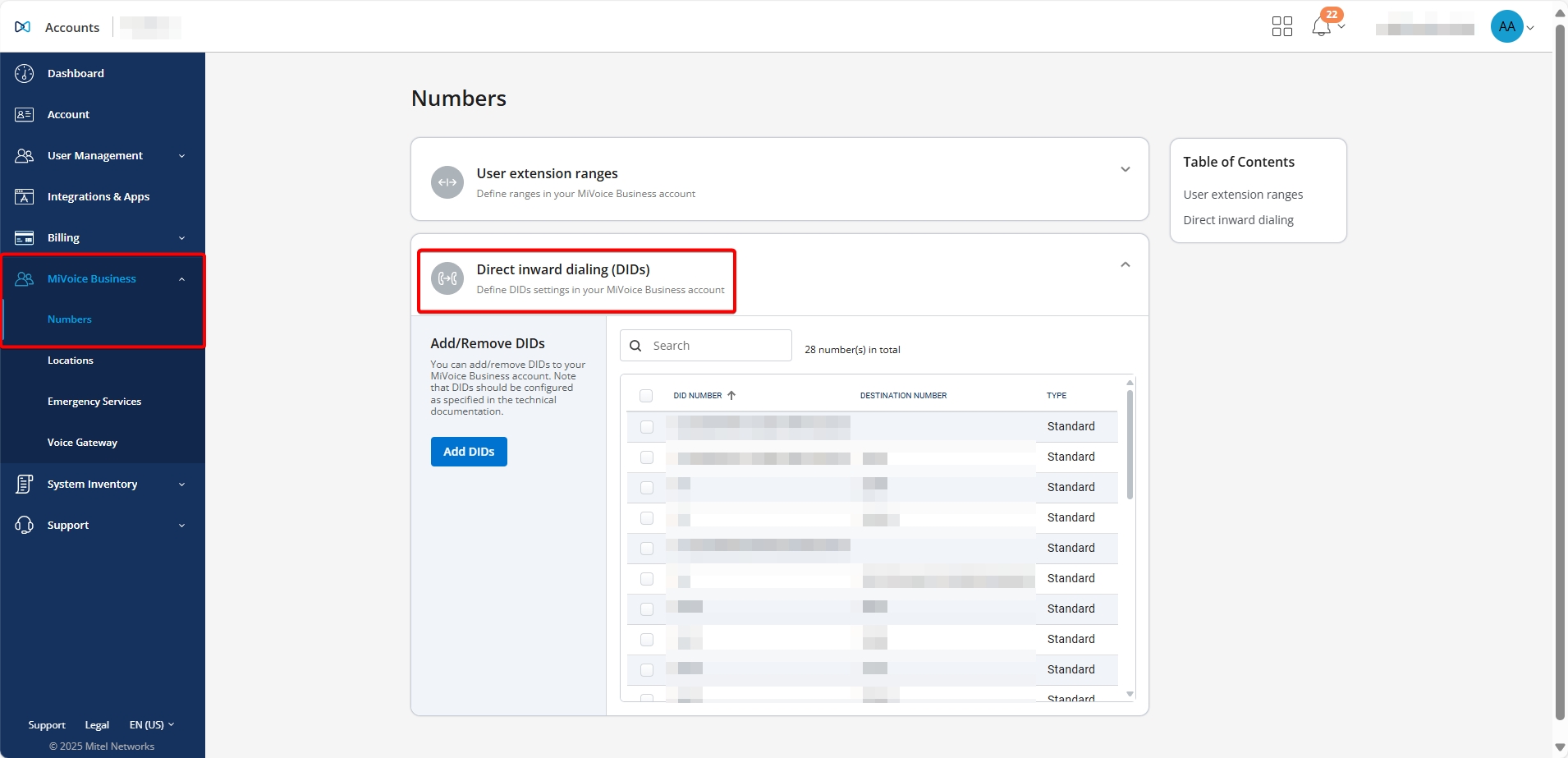Open the EN (US) language dropdown
This screenshot has height=758, width=1568.
point(152,724)
